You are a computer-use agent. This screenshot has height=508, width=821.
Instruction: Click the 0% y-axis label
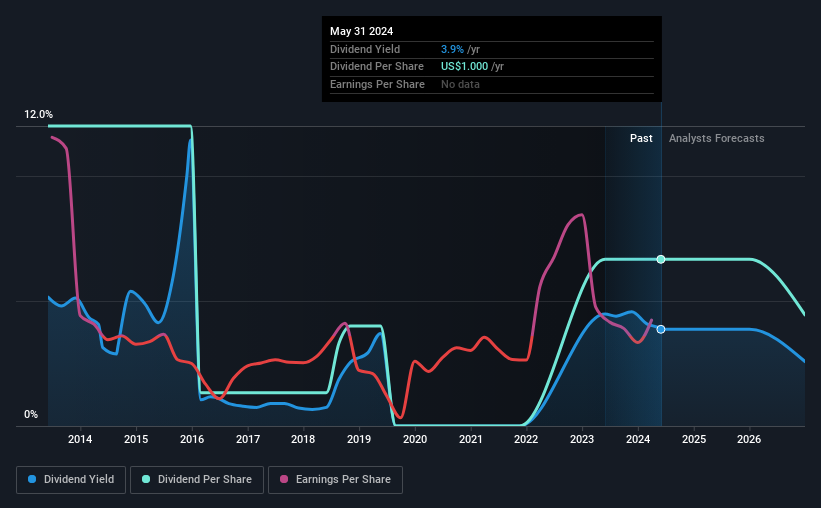tap(31, 414)
